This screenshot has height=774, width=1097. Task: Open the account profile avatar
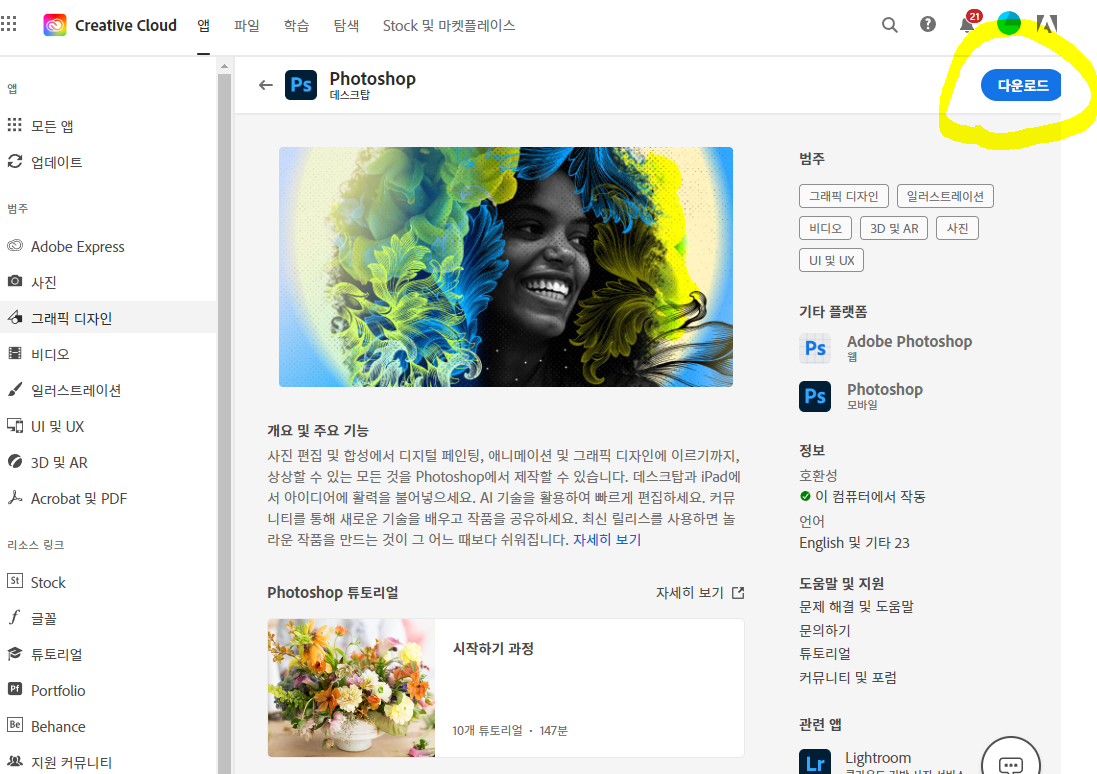[1008, 24]
